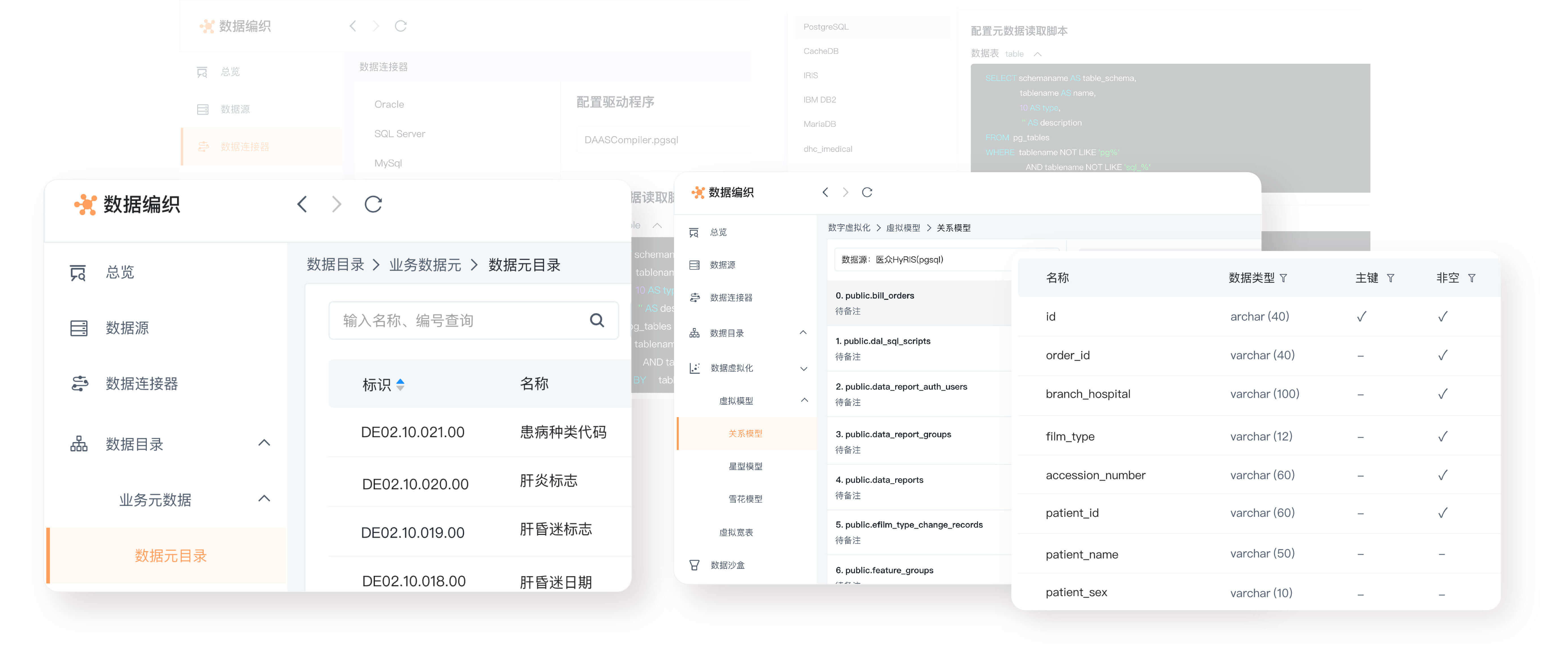
Task: Select 0. public.bill_orders table entry
Action: (919, 303)
